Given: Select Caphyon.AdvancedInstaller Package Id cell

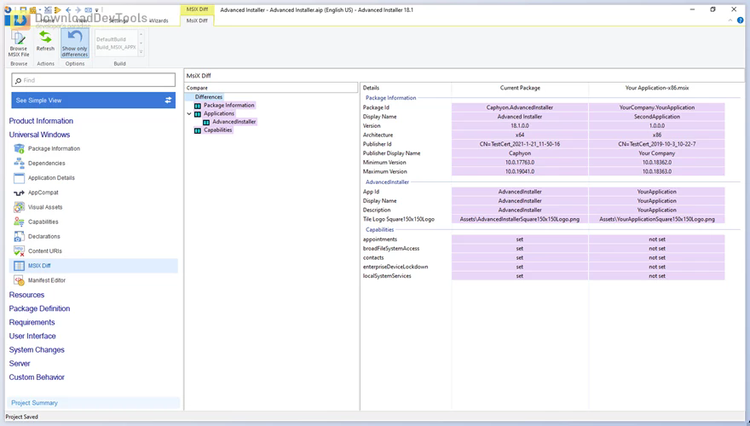Looking at the screenshot, I should click(x=520, y=108).
